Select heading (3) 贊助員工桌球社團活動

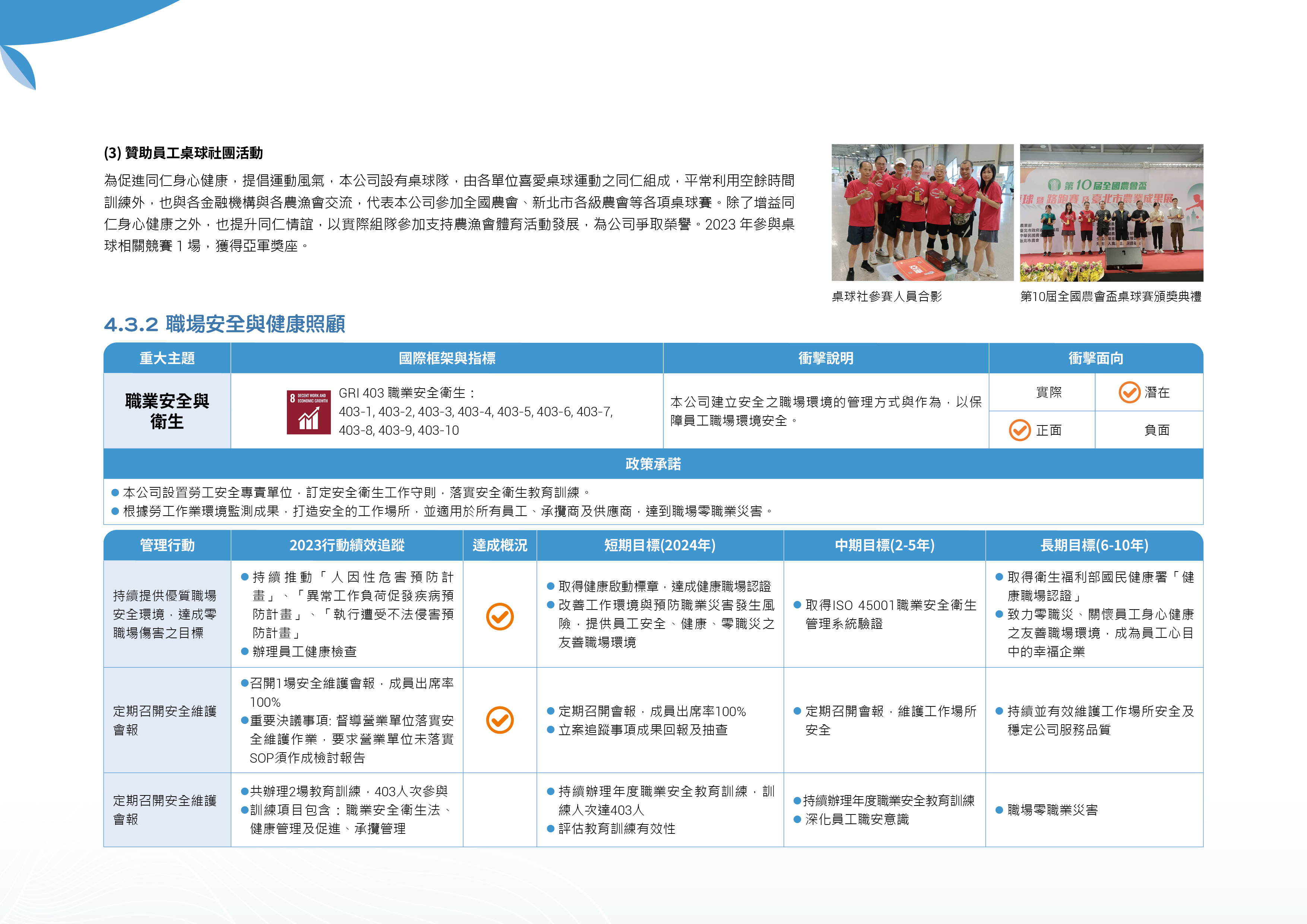tap(183, 153)
